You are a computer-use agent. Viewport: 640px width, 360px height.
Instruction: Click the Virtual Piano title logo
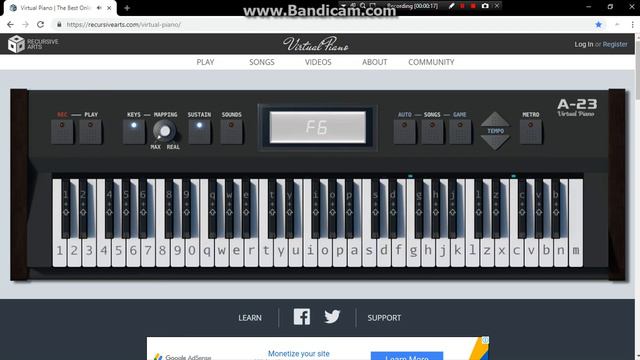316,44
